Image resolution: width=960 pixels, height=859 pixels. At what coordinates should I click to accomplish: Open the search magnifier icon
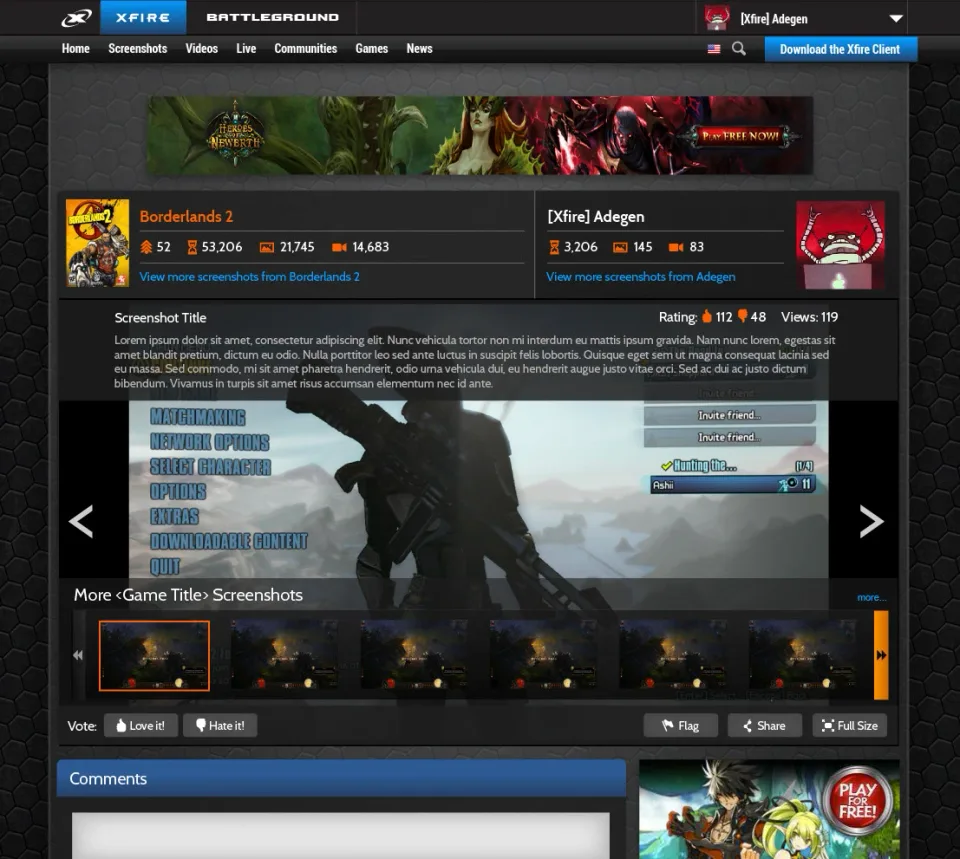tap(738, 49)
